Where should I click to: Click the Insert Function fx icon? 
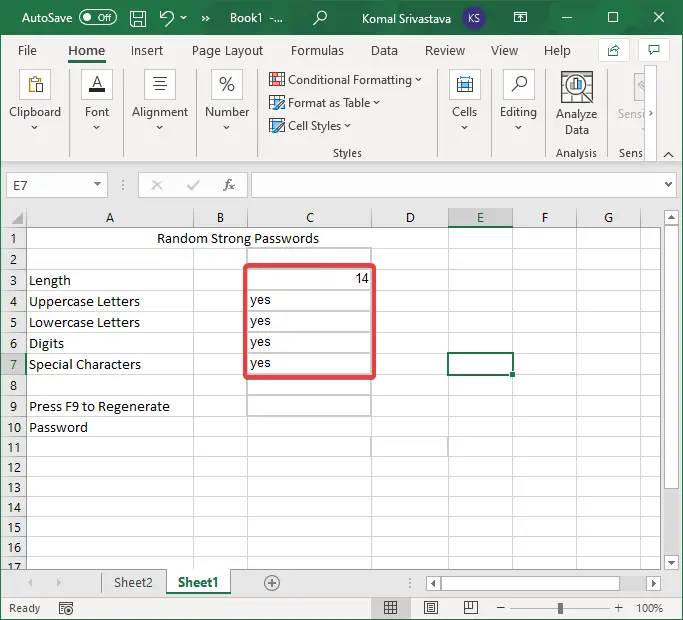[x=229, y=185]
